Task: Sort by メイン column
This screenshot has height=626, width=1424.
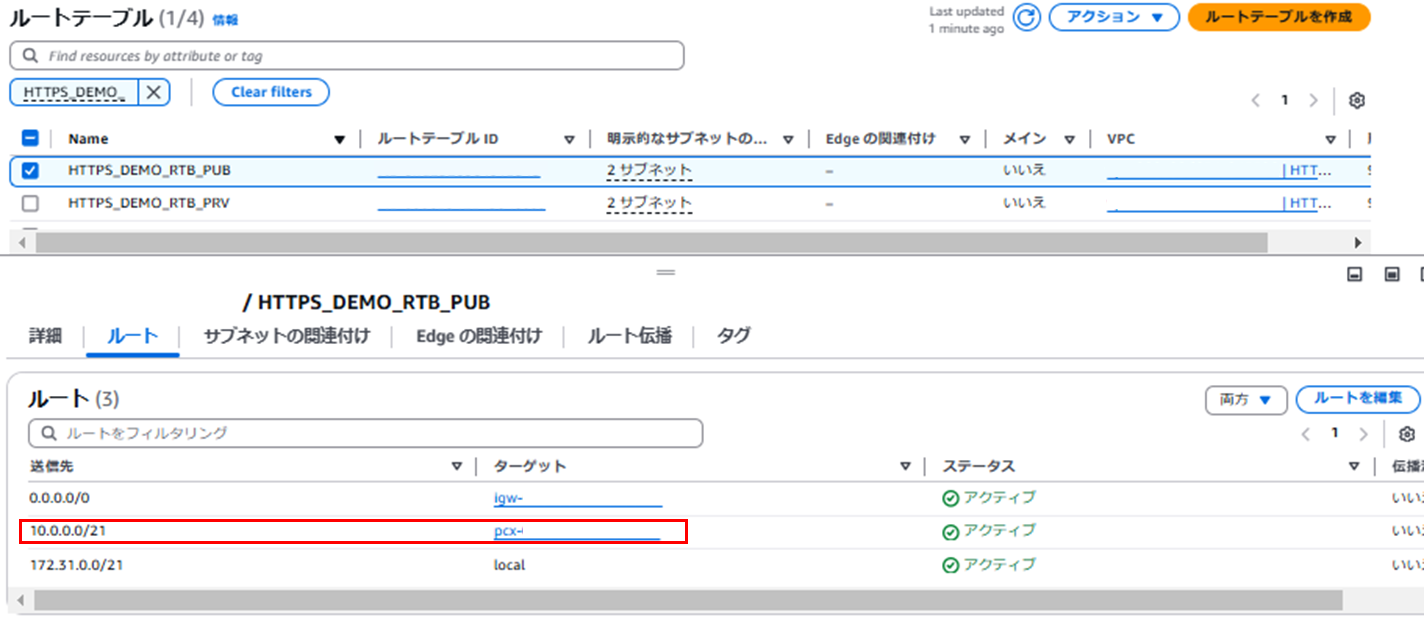Action: click(1069, 140)
